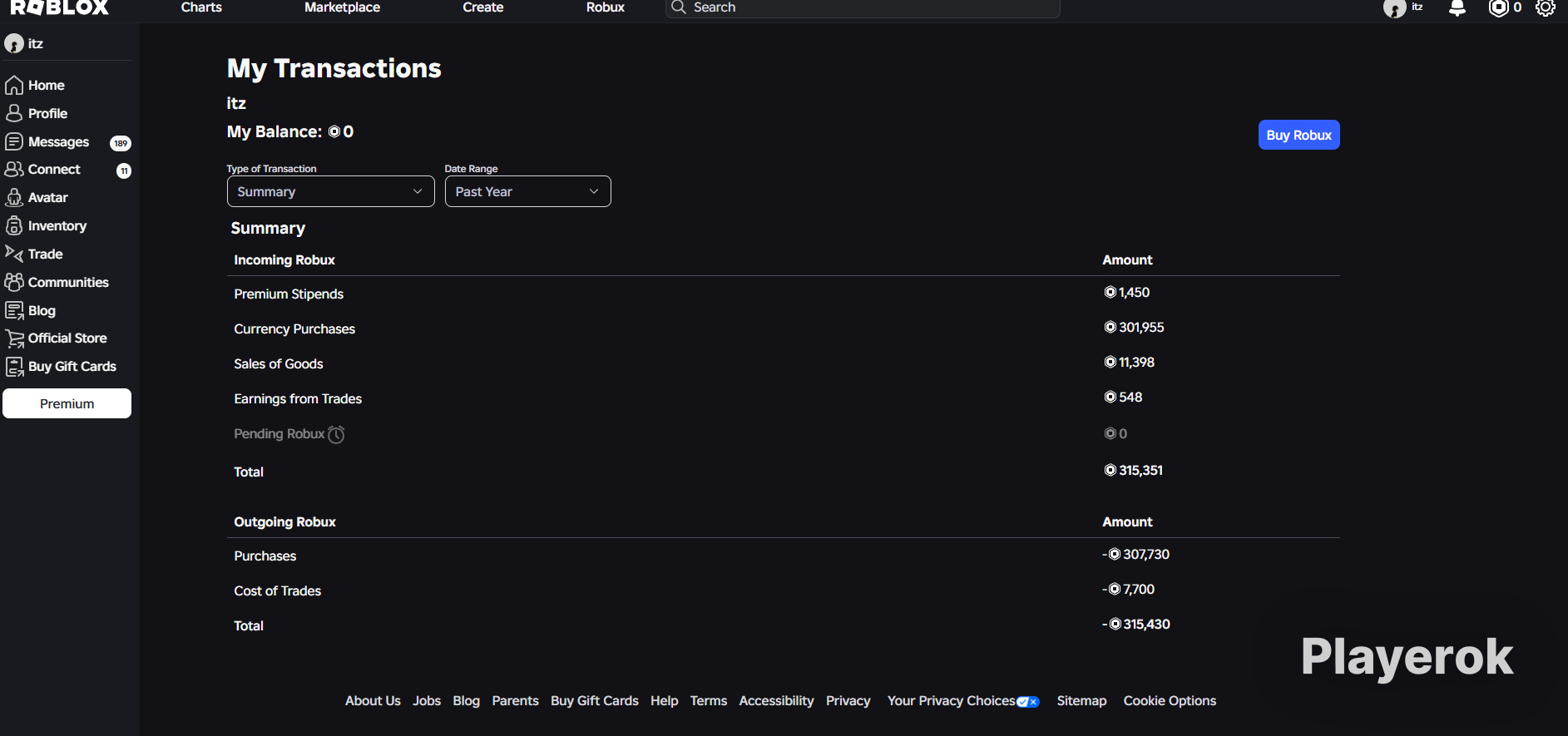This screenshot has height=736, width=1568.
Task: Open the Privacy footer link
Action: click(x=848, y=700)
